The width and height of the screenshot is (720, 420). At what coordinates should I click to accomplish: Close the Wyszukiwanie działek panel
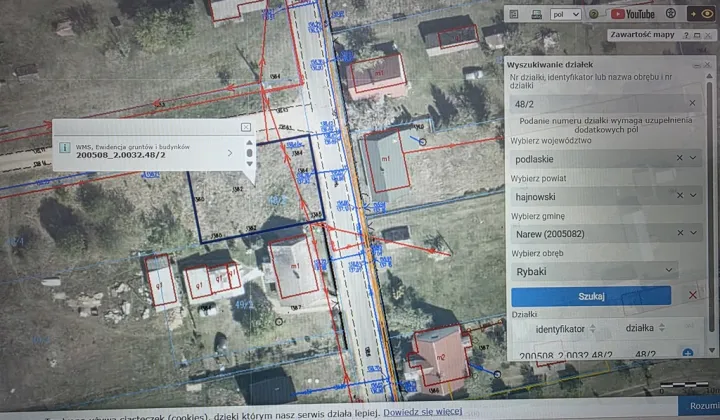(x=708, y=65)
